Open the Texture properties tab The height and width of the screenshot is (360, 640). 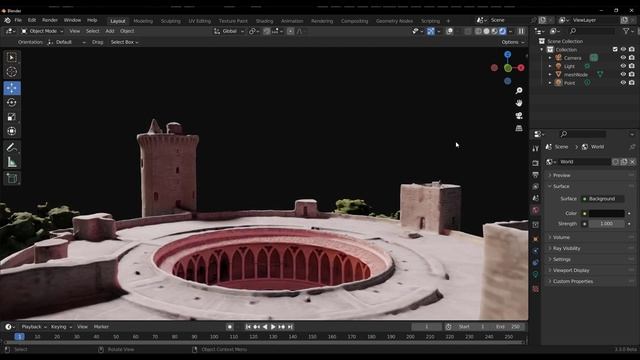click(536, 289)
